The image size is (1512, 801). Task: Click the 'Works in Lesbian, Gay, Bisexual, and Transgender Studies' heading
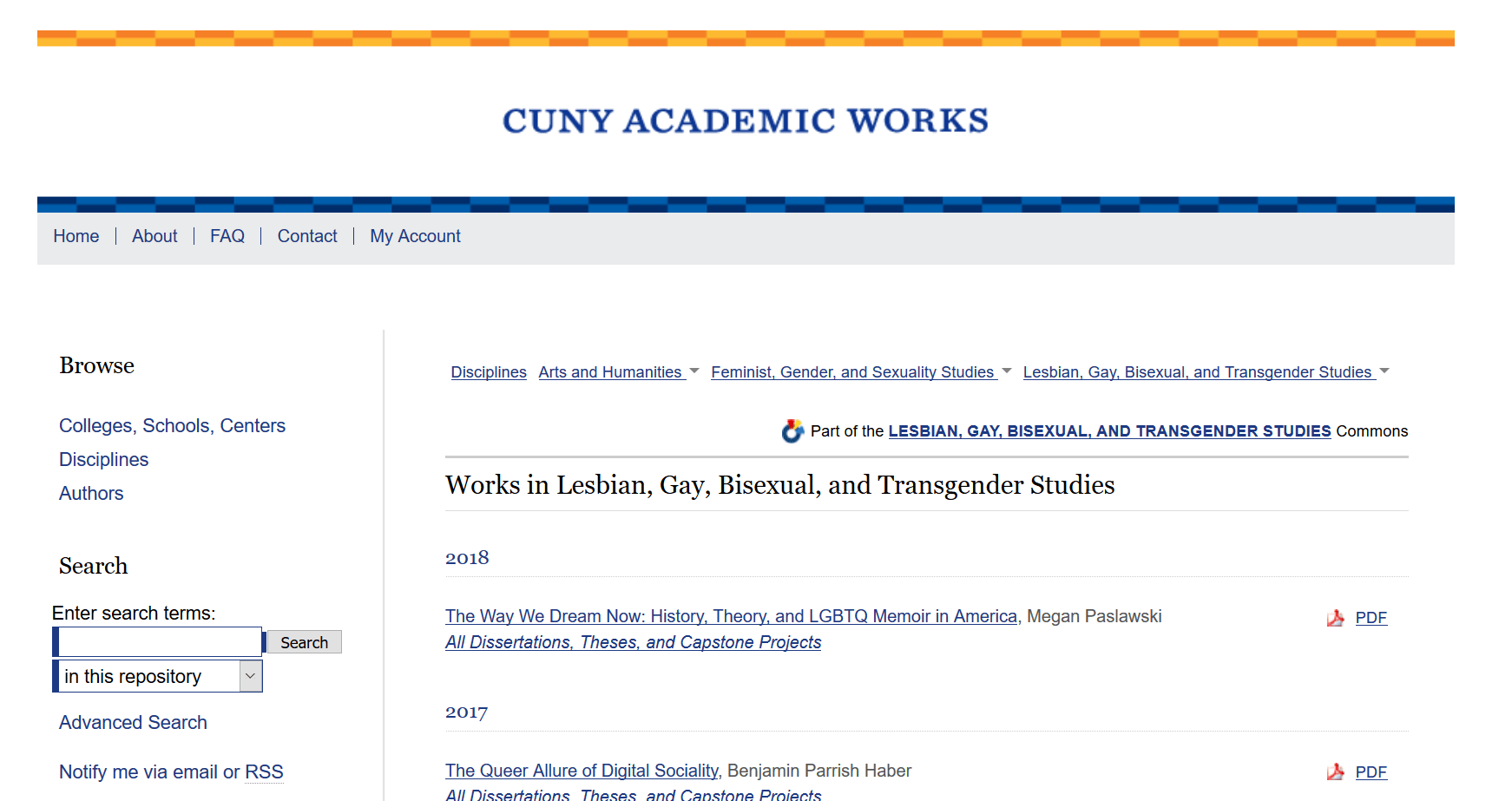coord(780,485)
